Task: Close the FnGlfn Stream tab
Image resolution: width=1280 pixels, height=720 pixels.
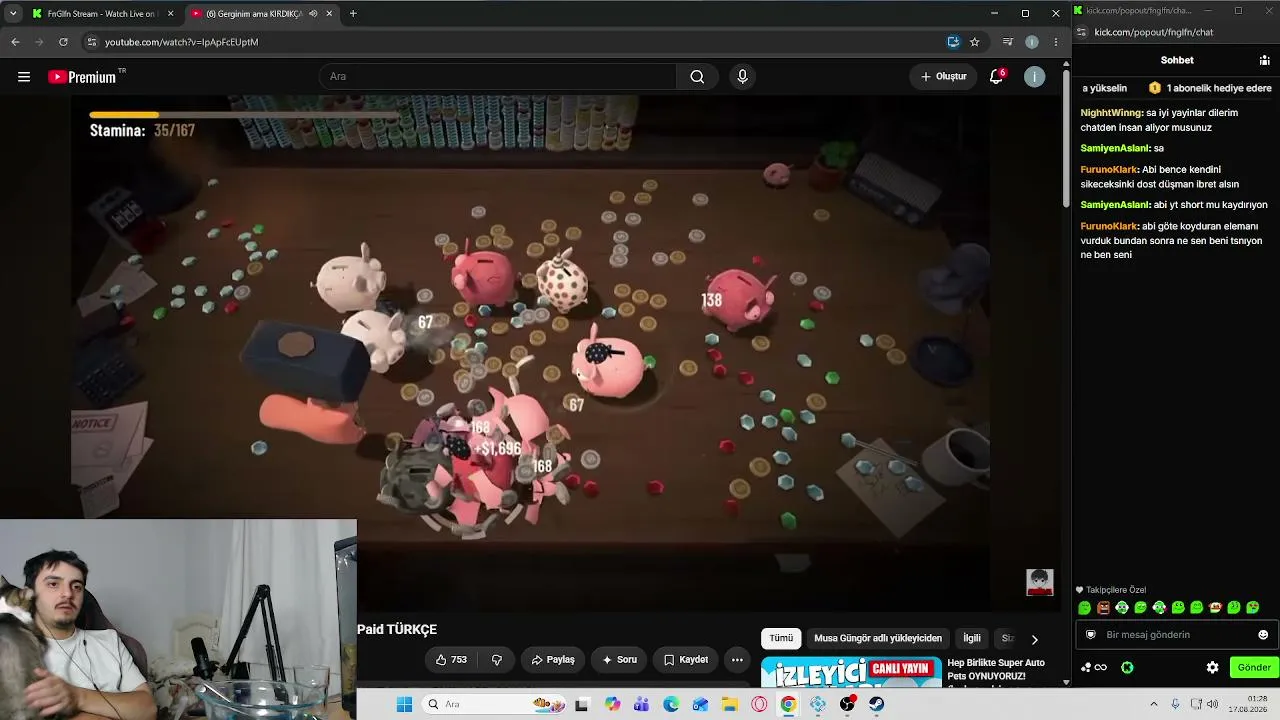Action: [171, 14]
